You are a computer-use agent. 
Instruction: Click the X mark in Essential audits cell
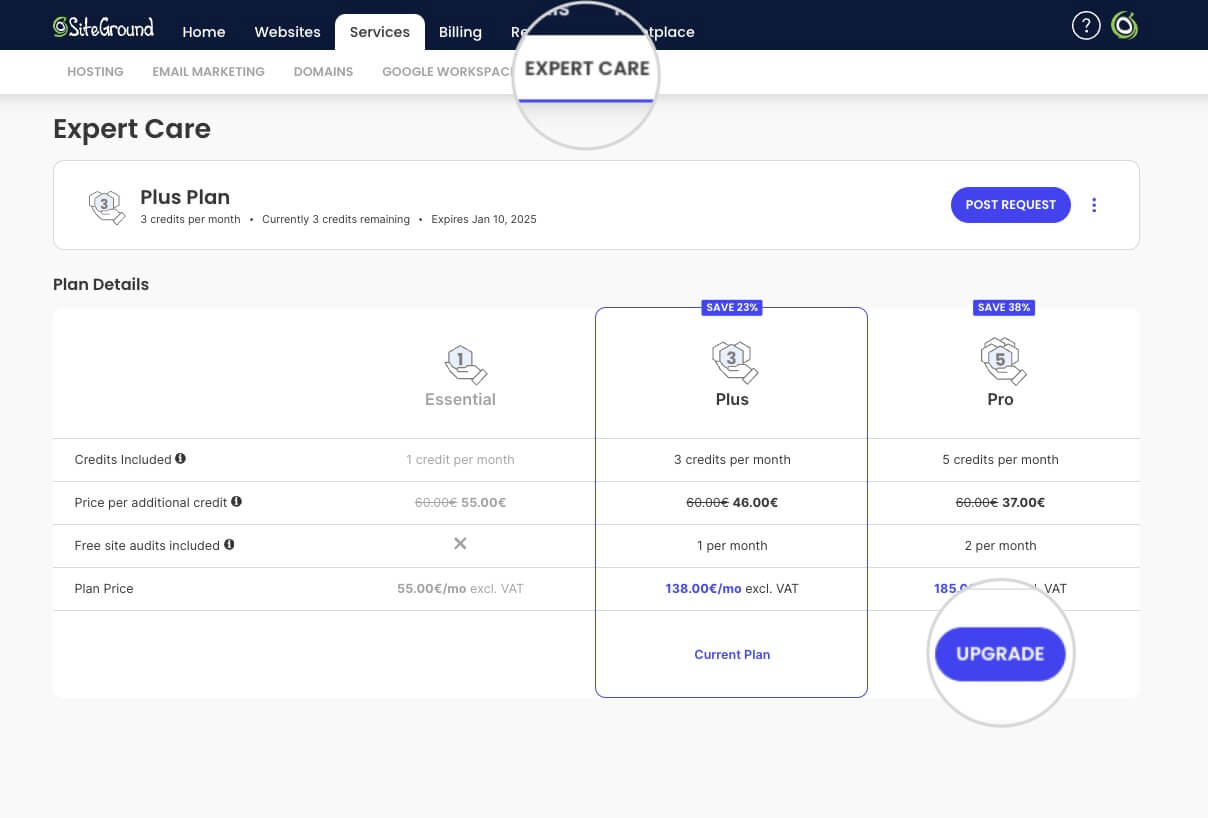tap(460, 544)
